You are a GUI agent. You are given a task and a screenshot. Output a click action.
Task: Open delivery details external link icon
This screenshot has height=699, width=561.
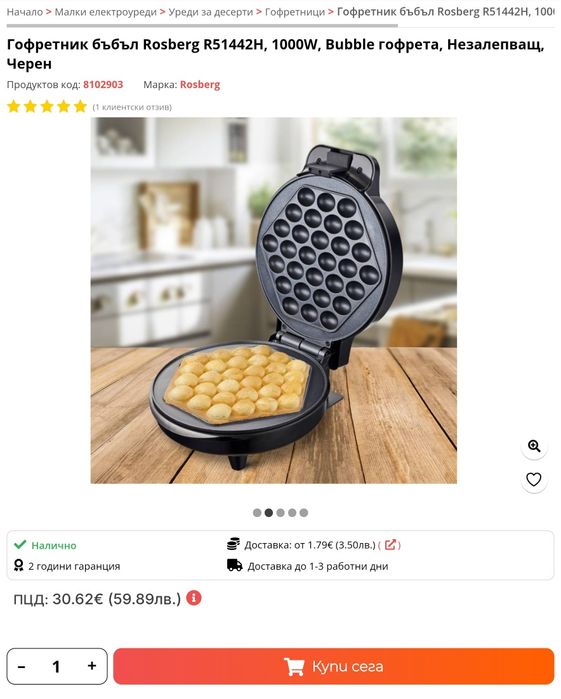(x=390, y=545)
